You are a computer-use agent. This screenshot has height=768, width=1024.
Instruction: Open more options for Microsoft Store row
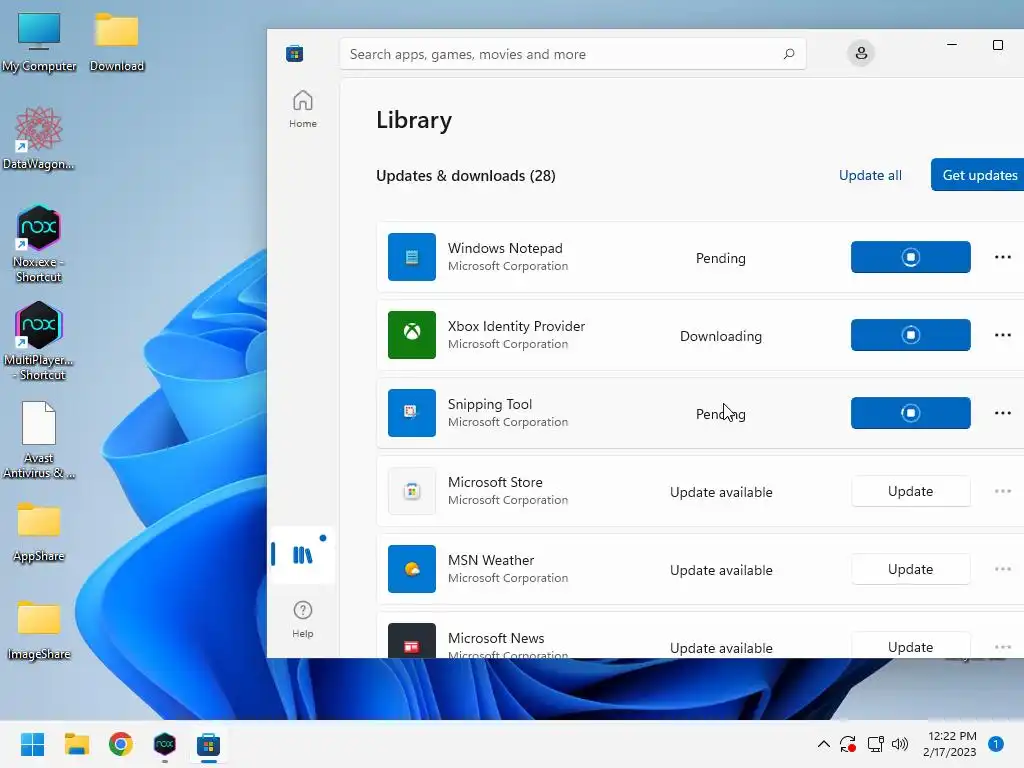[1002, 490]
